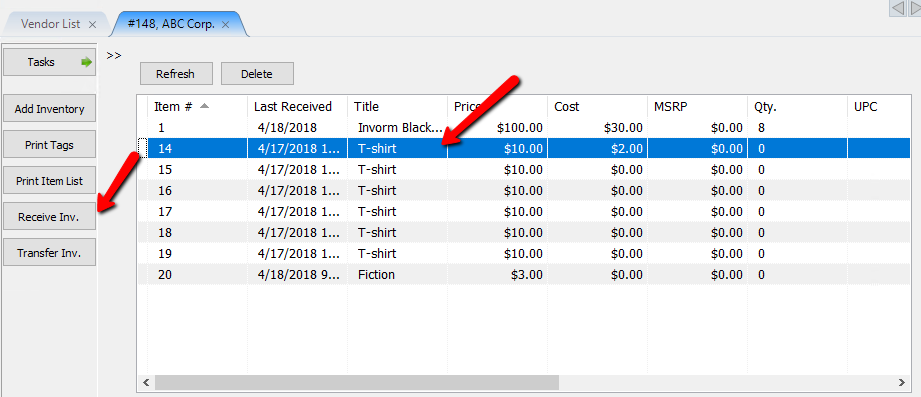The height and width of the screenshot is (397, 921).
Task: Close the Vendor List tab
Action: click(92, 25)
